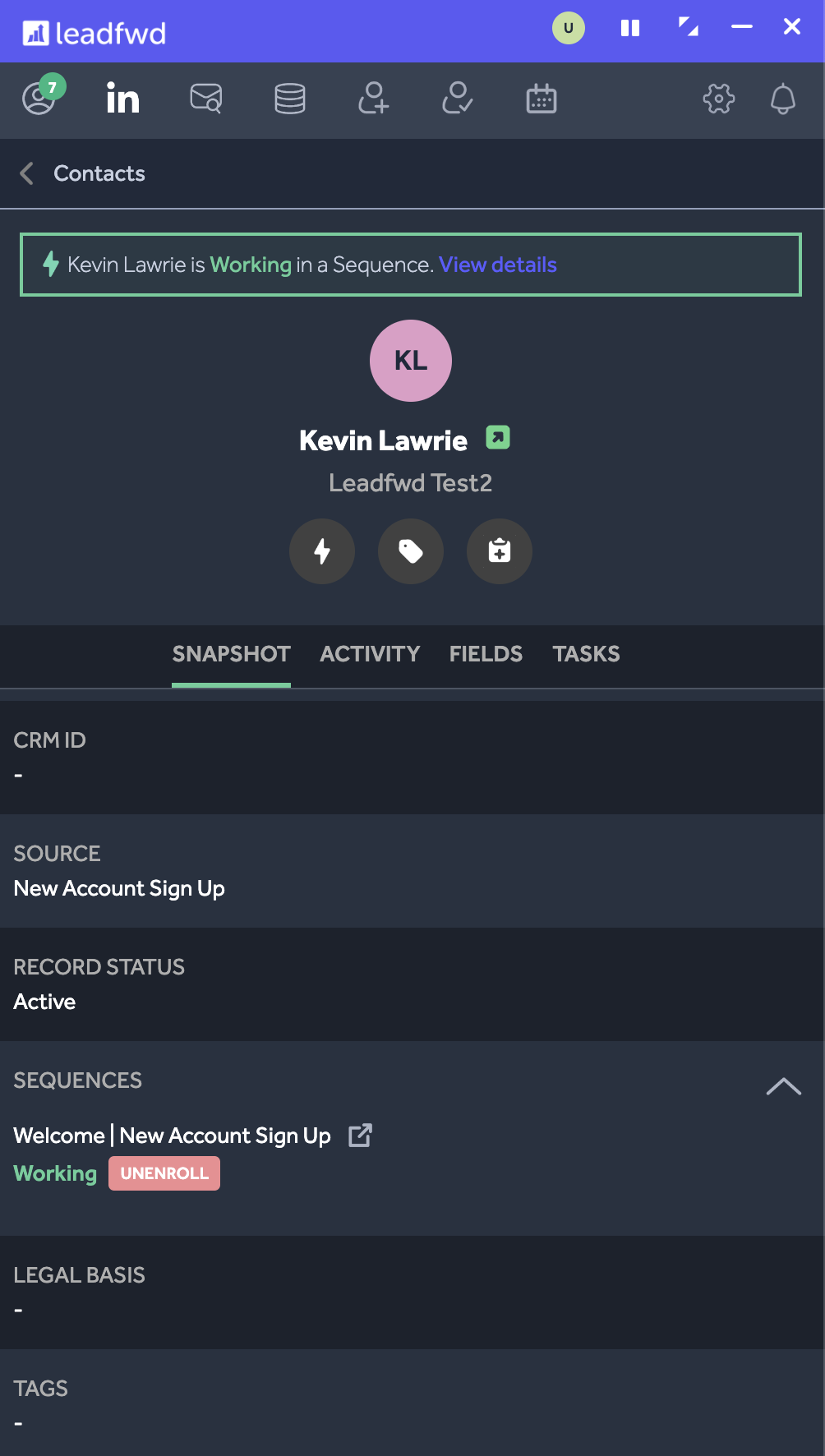Open the green user avatar U
Viewport: 825px width, 1456px height.
569,28
